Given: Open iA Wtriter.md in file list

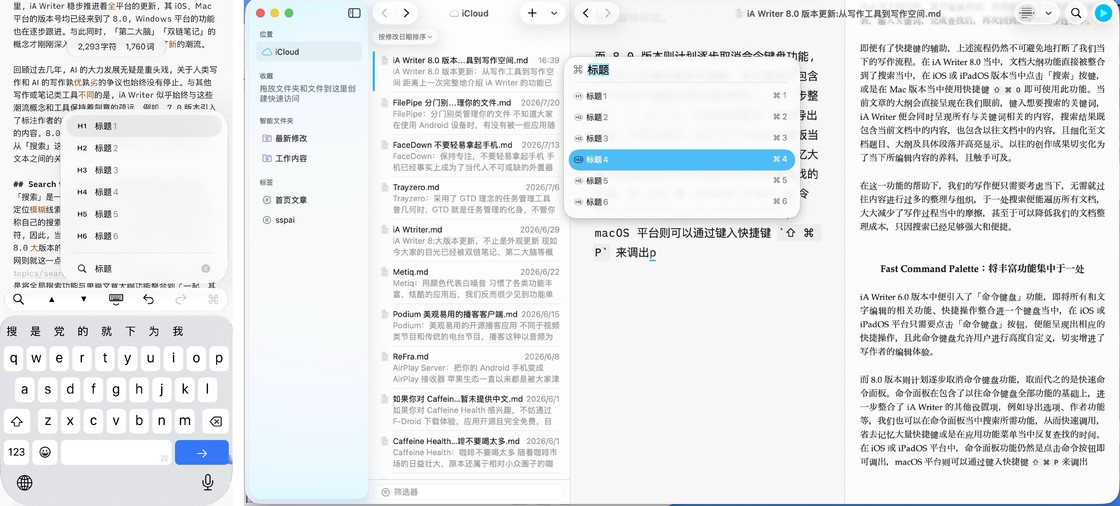Looking at the screenshot, I should [471, 239].
